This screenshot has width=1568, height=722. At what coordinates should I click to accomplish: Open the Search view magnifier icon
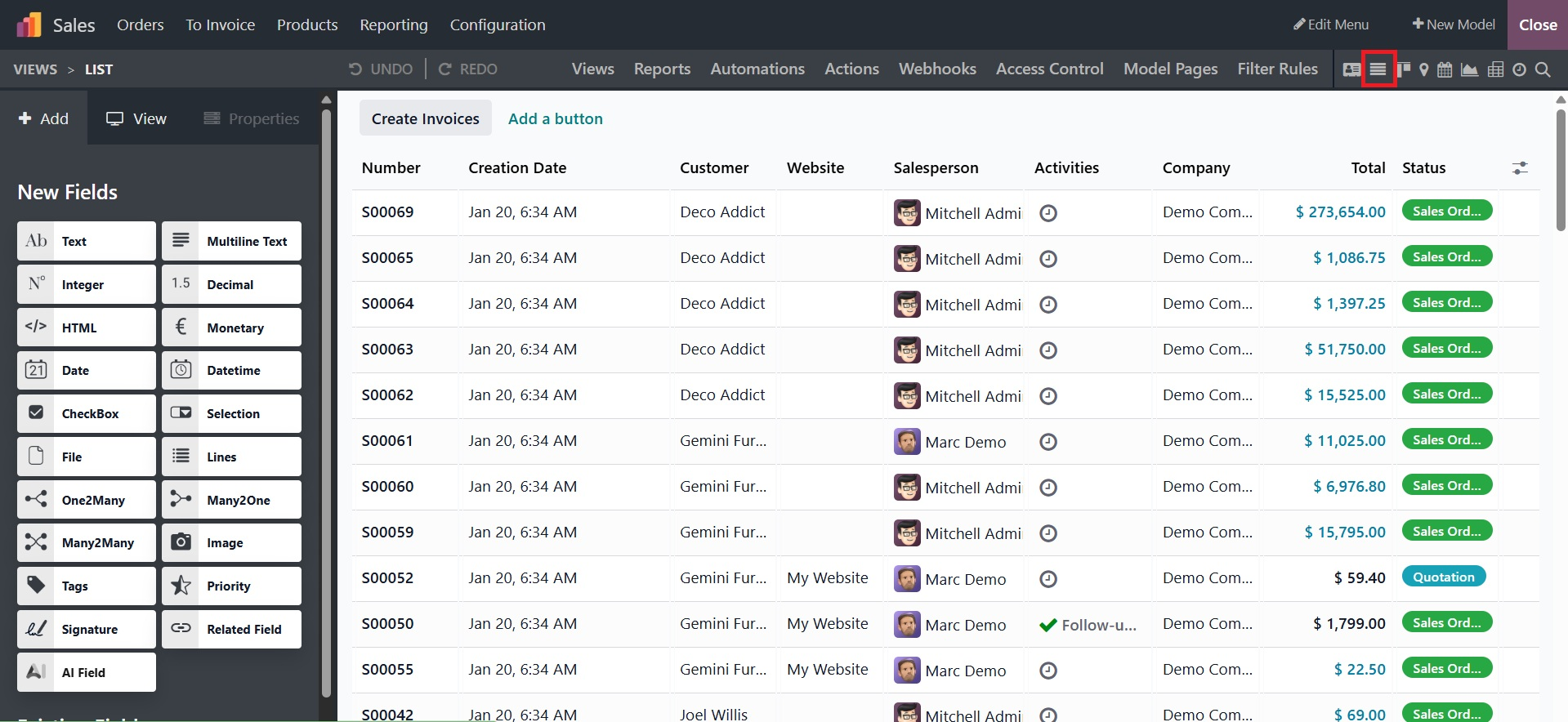click(x=1543, y=69)
